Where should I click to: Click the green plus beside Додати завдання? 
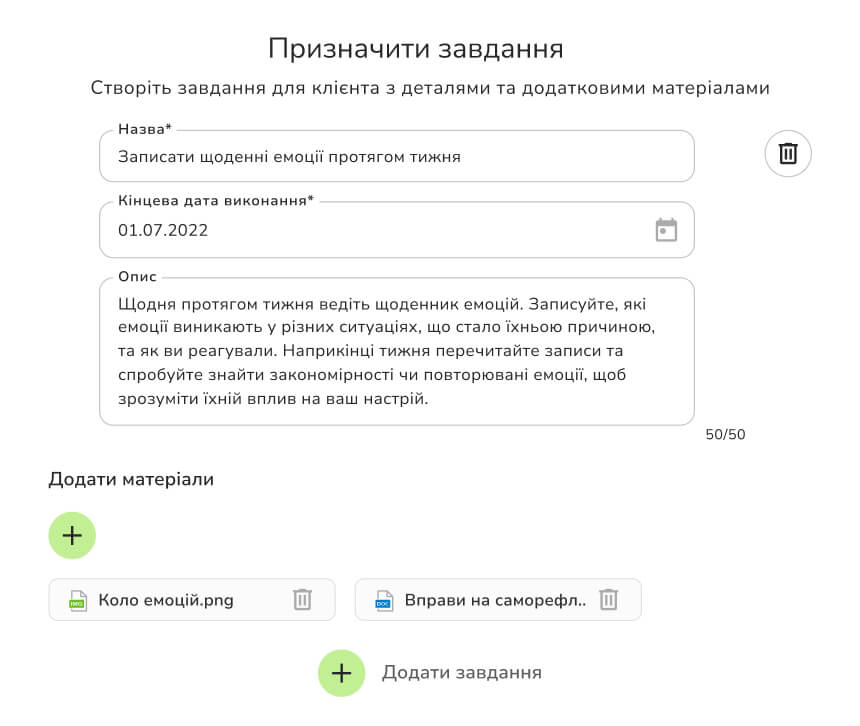click(341, 673)
